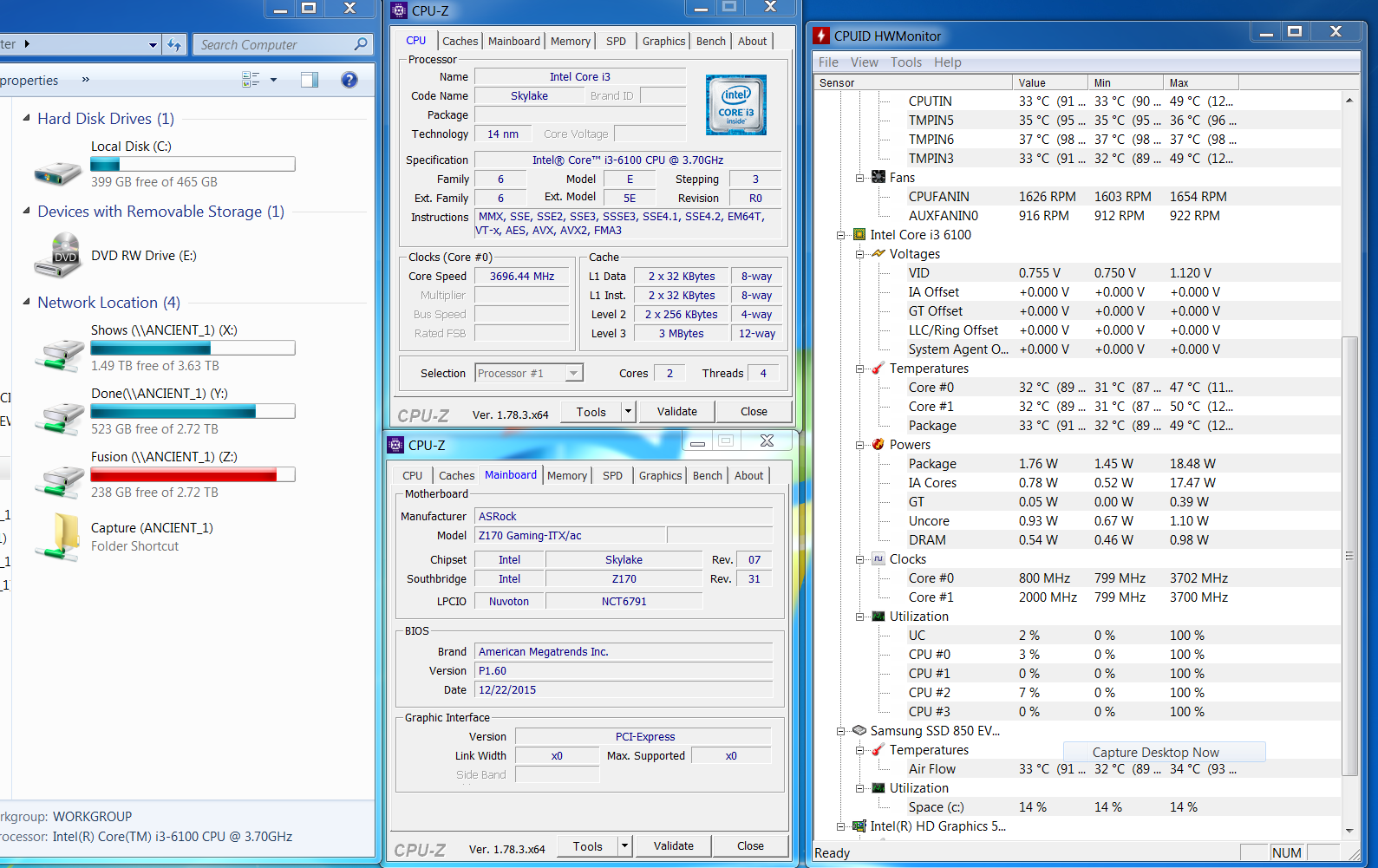Click the Intel Core i3 inside logo
1378x868 pixels.
click(x=736, y=105)
